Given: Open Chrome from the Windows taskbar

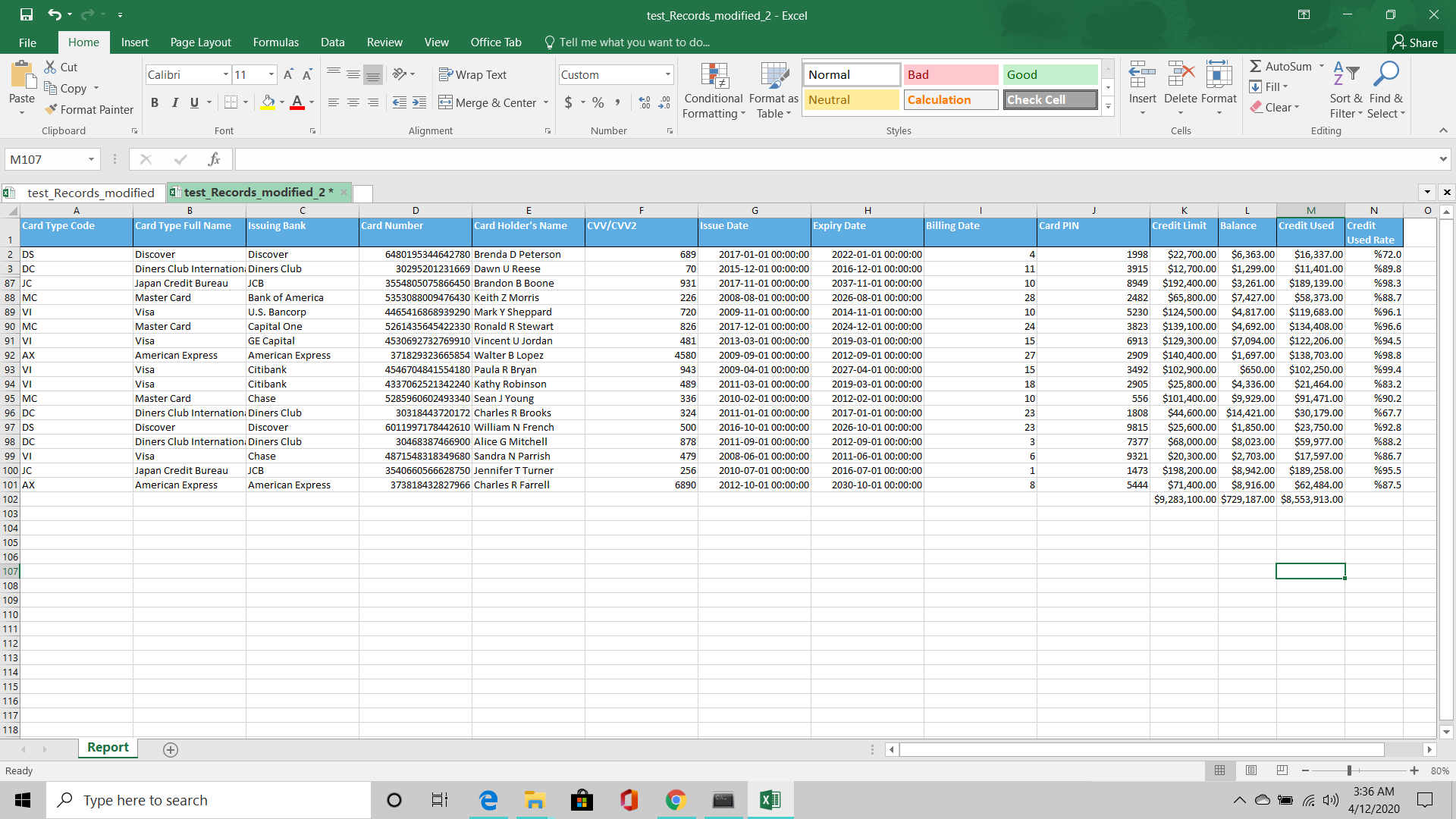Looking at the screenshot, I should tap(676, 800).
